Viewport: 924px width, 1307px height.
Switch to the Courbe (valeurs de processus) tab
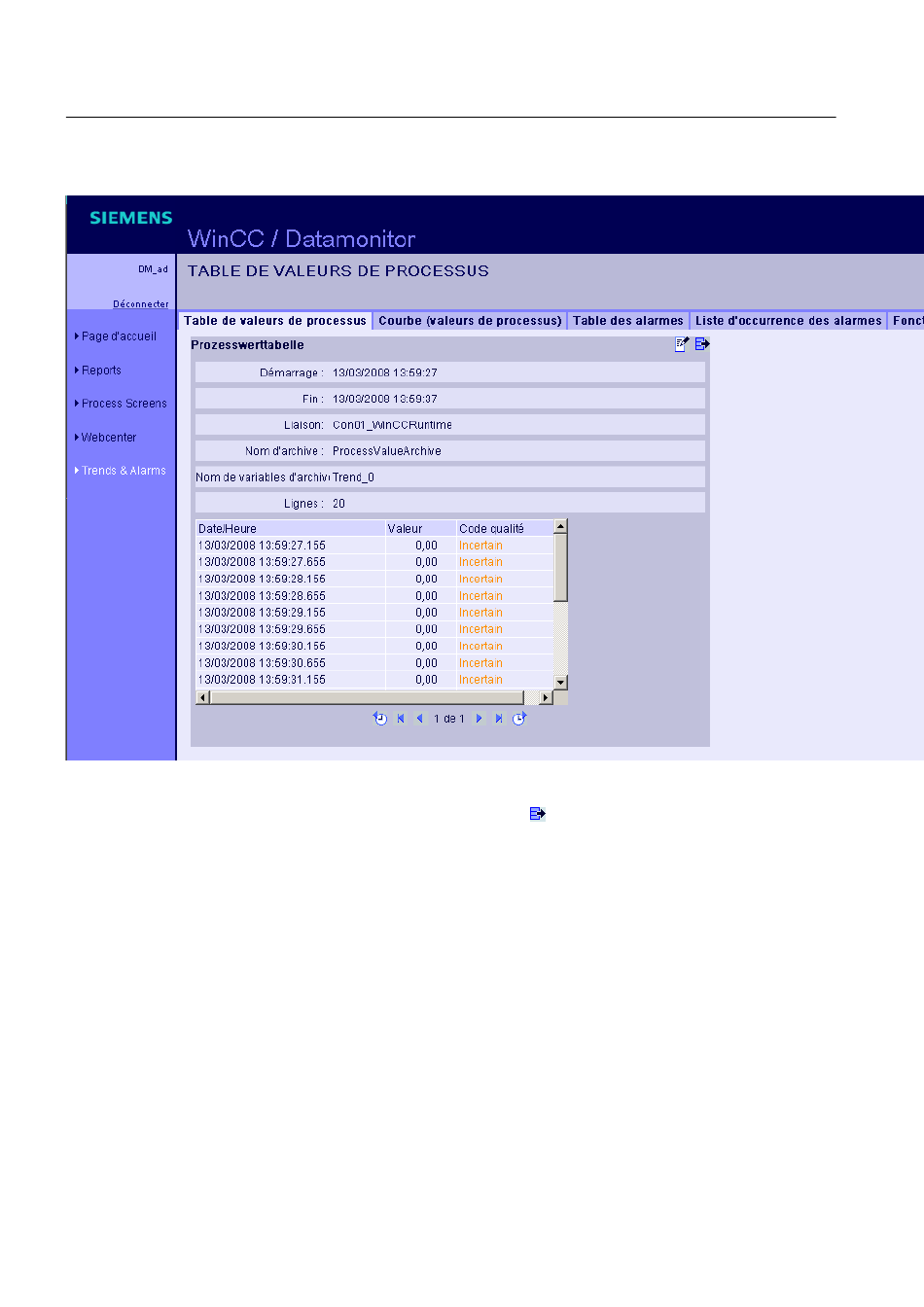coord(470,321)
